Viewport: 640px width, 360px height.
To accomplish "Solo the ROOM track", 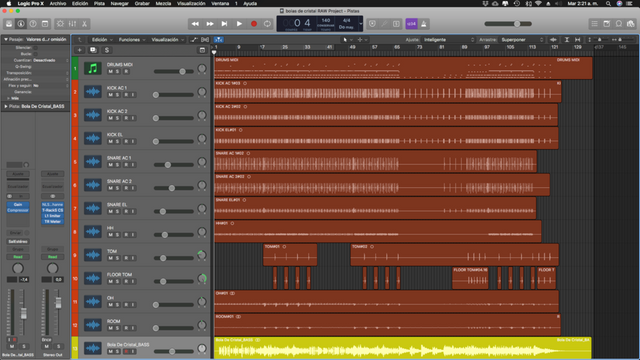I will pyautogui.click(x=117, y=328).
